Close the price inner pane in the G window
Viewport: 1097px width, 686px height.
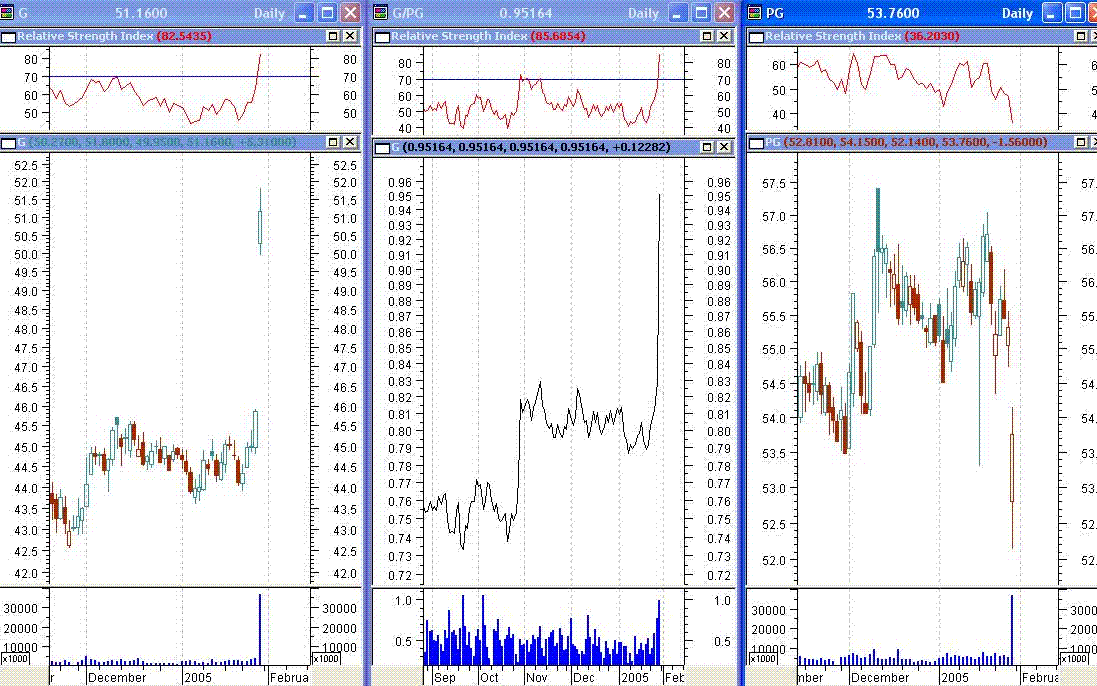coord(351,142)
